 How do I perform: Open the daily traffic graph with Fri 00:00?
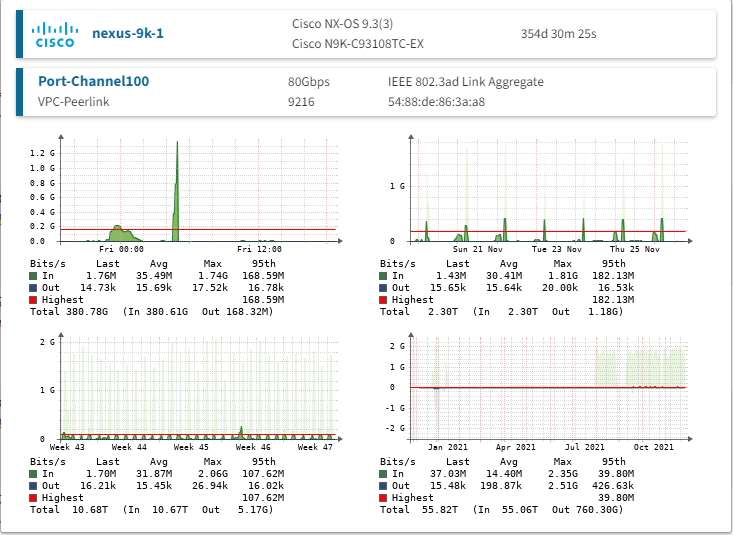pos(187,226)
